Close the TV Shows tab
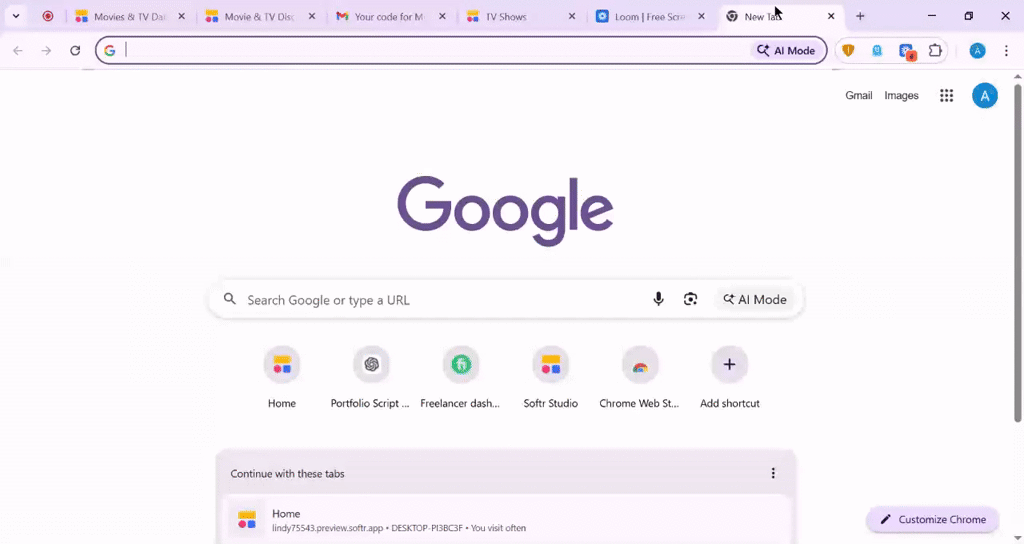Image resolution: width=1024 pixels, height=544 pixels. (571, 16)
